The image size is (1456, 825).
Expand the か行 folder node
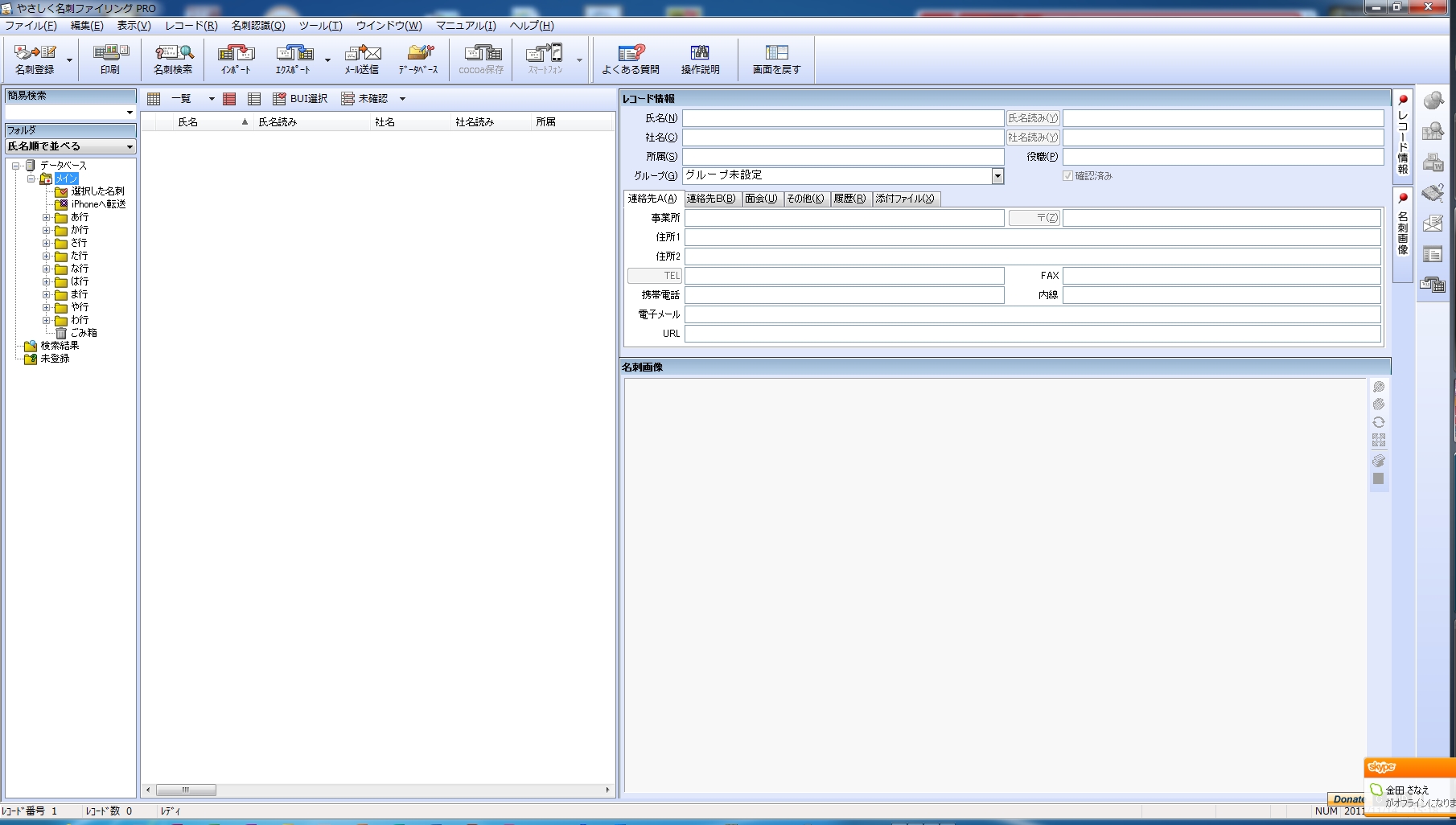(46, 230)
